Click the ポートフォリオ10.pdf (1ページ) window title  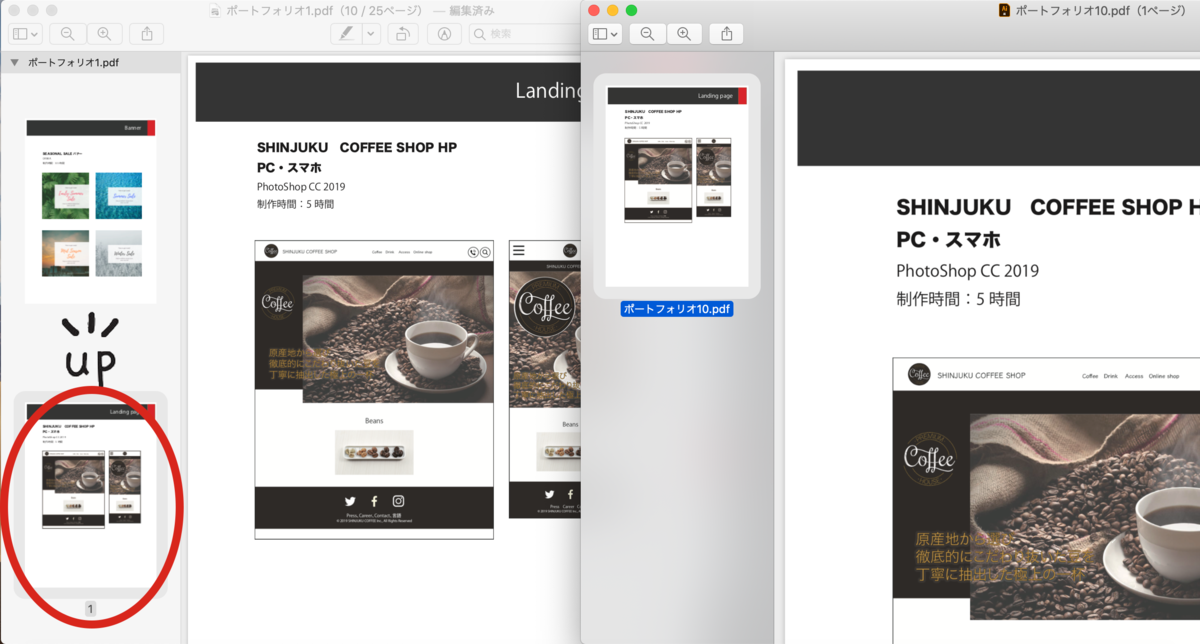(x=1100, y=10)
